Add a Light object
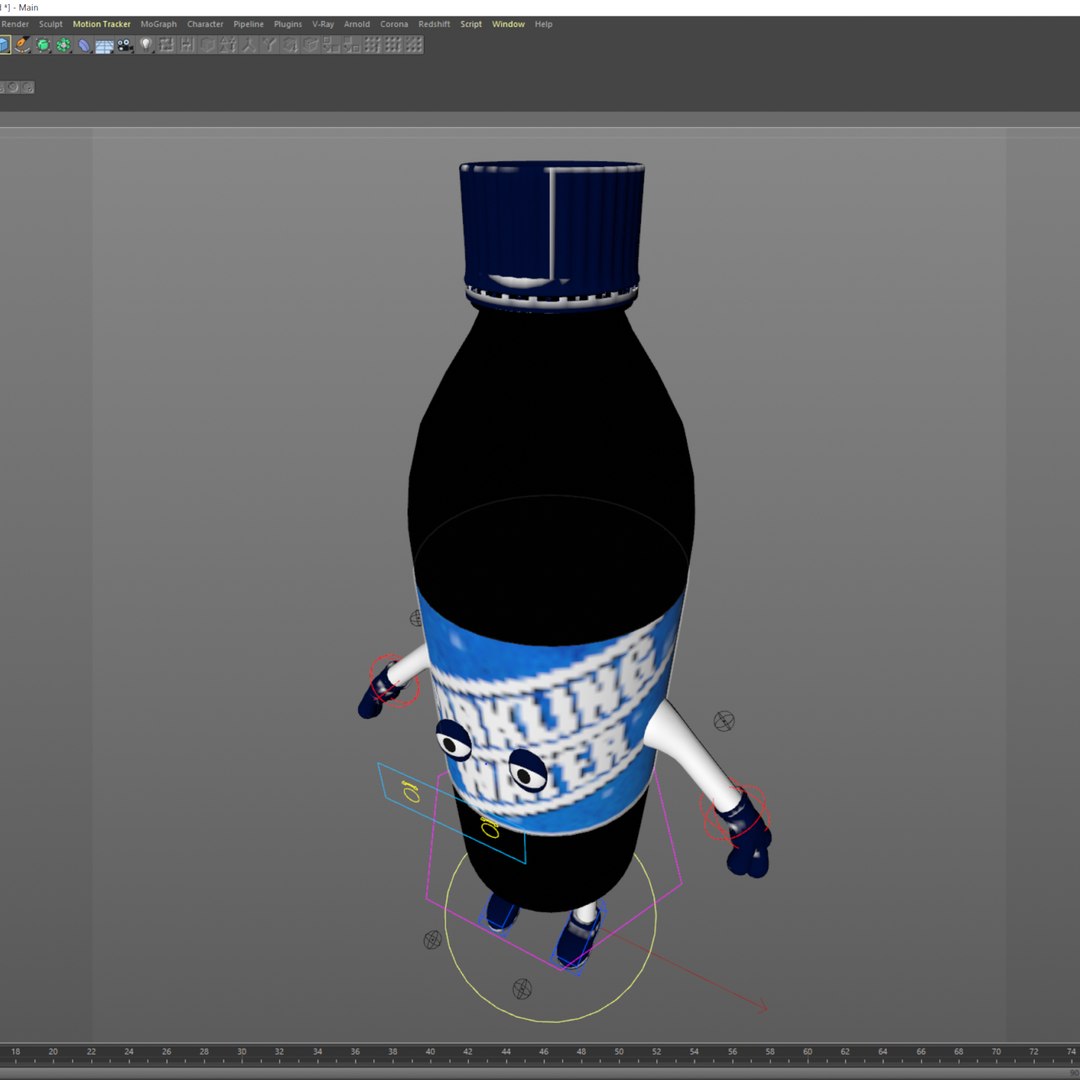The height and width of the screenshot is (1080, 1080). (145, 45)
